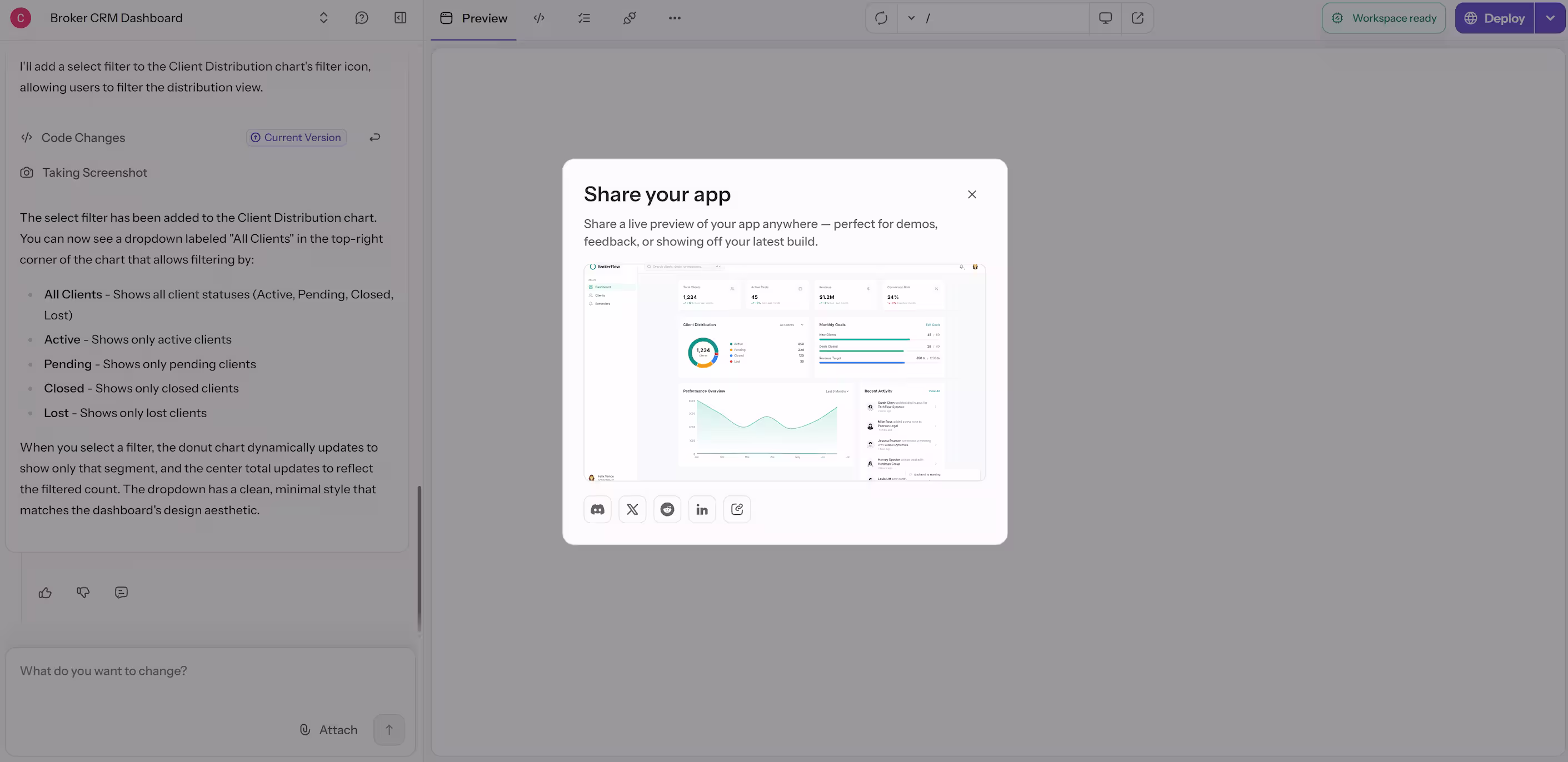Open the task checklist icon tab
This screenshot has width=1568, height=762.
[584, 18]
